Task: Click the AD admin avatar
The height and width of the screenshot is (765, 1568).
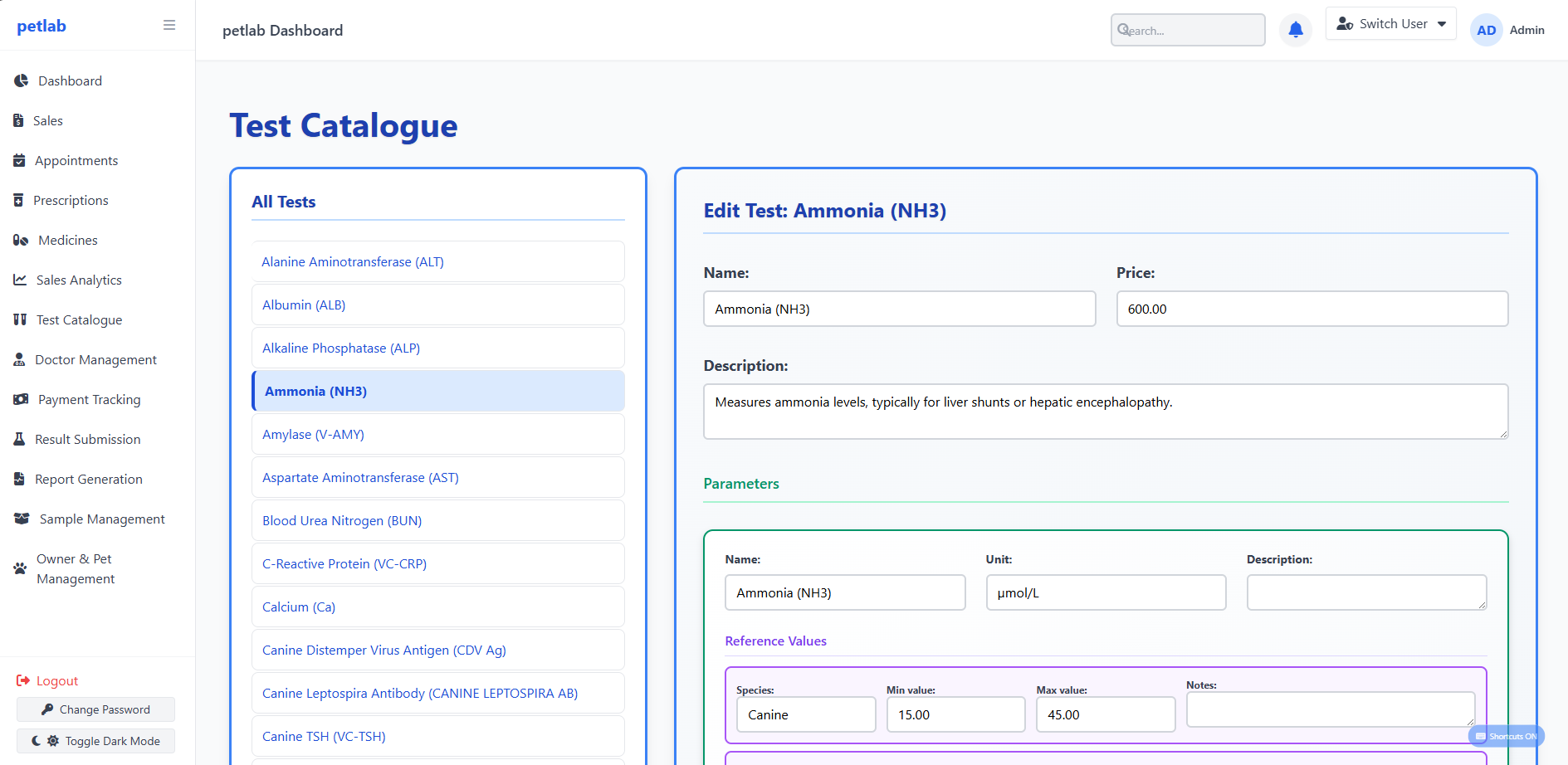Action: (x=1486, y=30)
